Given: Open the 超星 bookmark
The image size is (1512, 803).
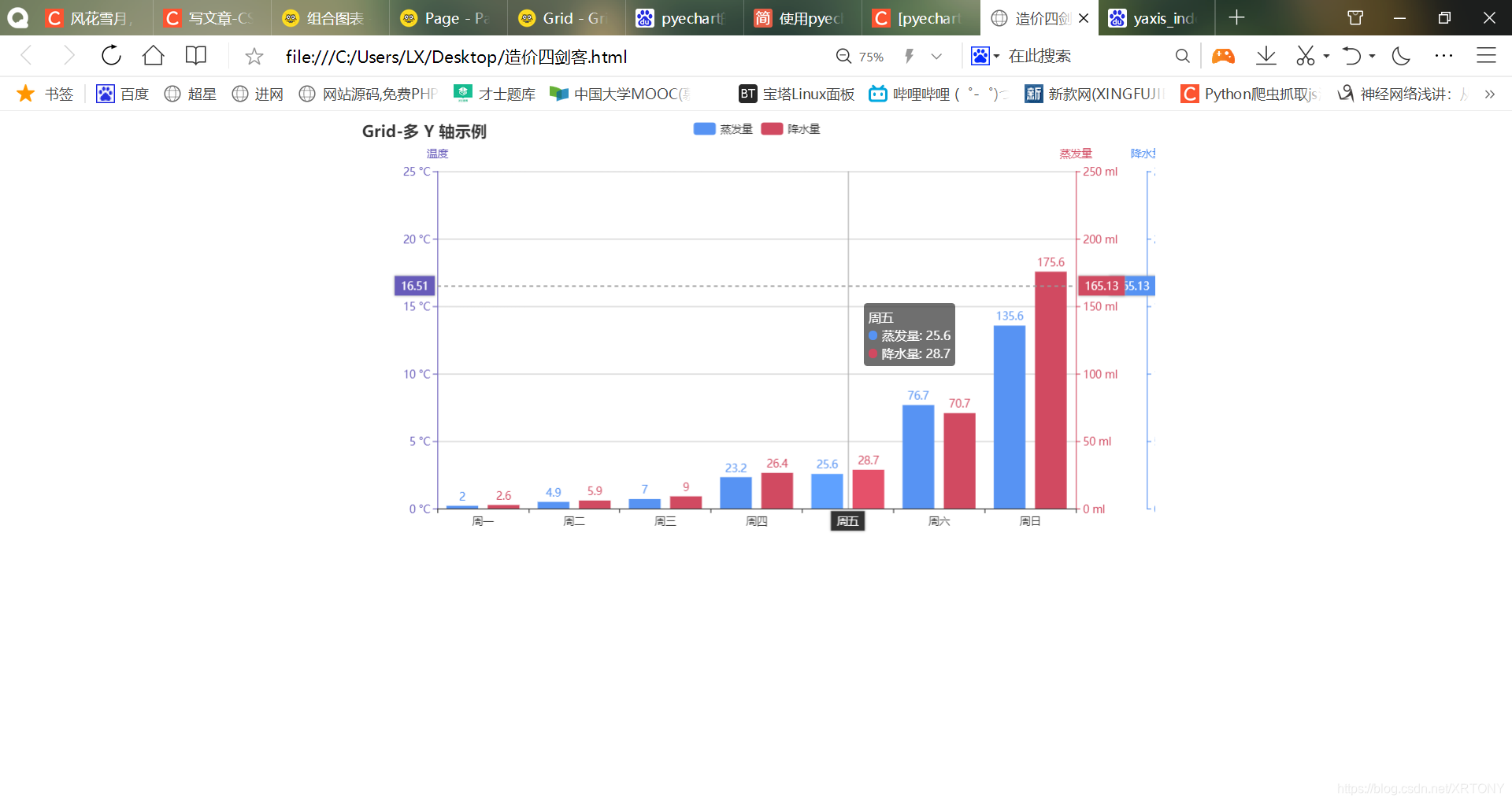Looking at the screenshot, I should (190, 94).
